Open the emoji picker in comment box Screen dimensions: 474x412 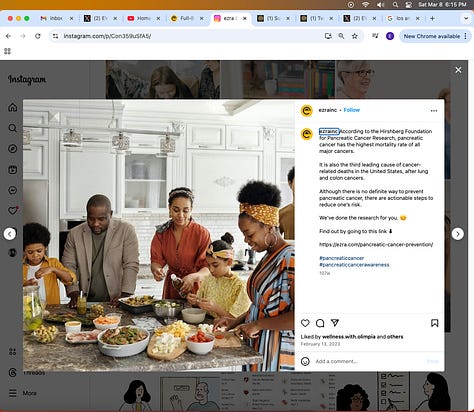click(x=305, y=361)
